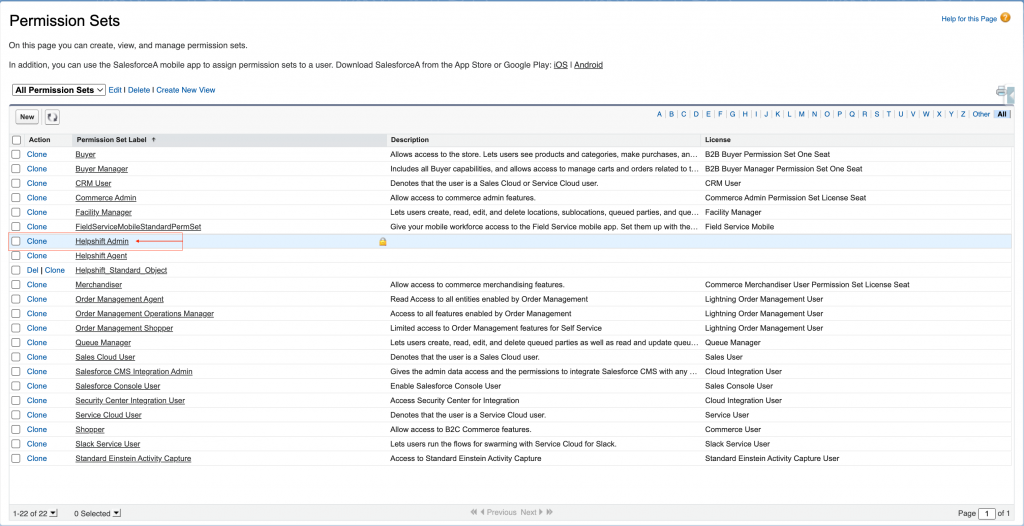Screen dimensions: 1024x526
Task: Select the Other alphabet filter
Action: pos(981,114)
